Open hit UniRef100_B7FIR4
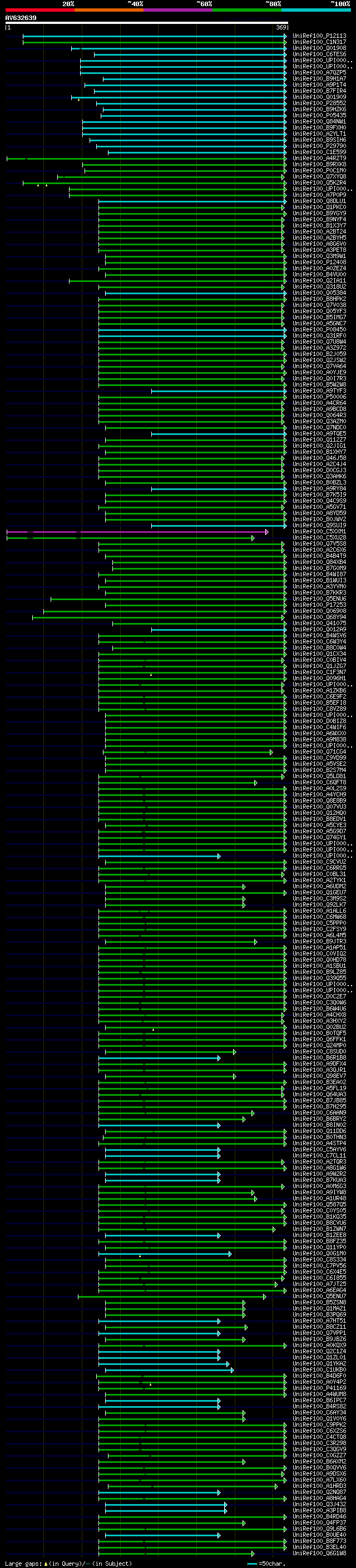356x1568 pixels. (319, 91)
